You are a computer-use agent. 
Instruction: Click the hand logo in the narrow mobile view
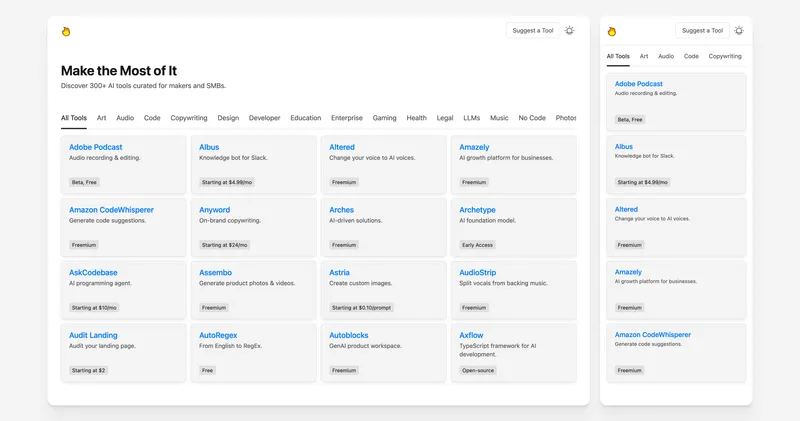click(612, 31)
